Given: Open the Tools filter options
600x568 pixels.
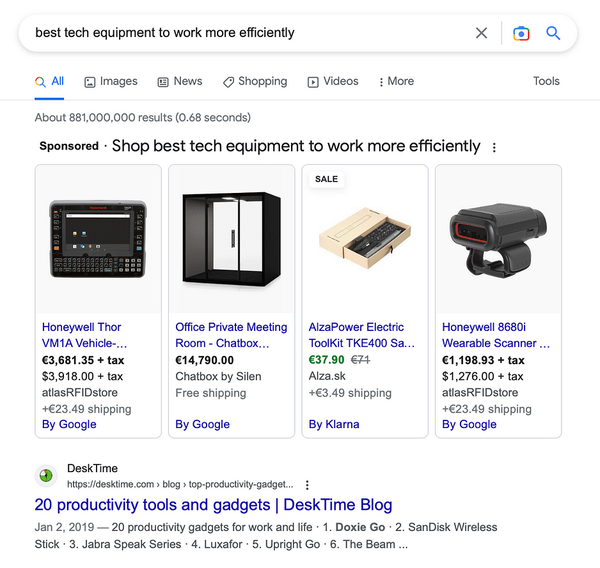Looking at the screenshot, I should [x=546, y=81].
